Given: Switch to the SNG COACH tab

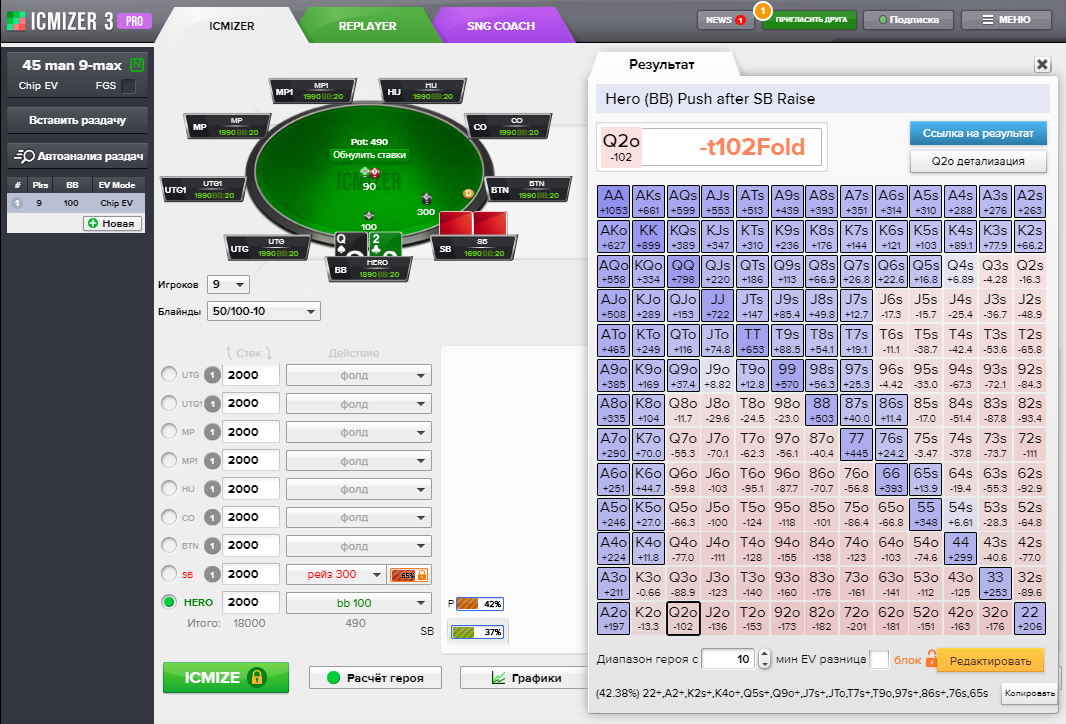Looking at the screenshot, I should (x=501, y=26).
